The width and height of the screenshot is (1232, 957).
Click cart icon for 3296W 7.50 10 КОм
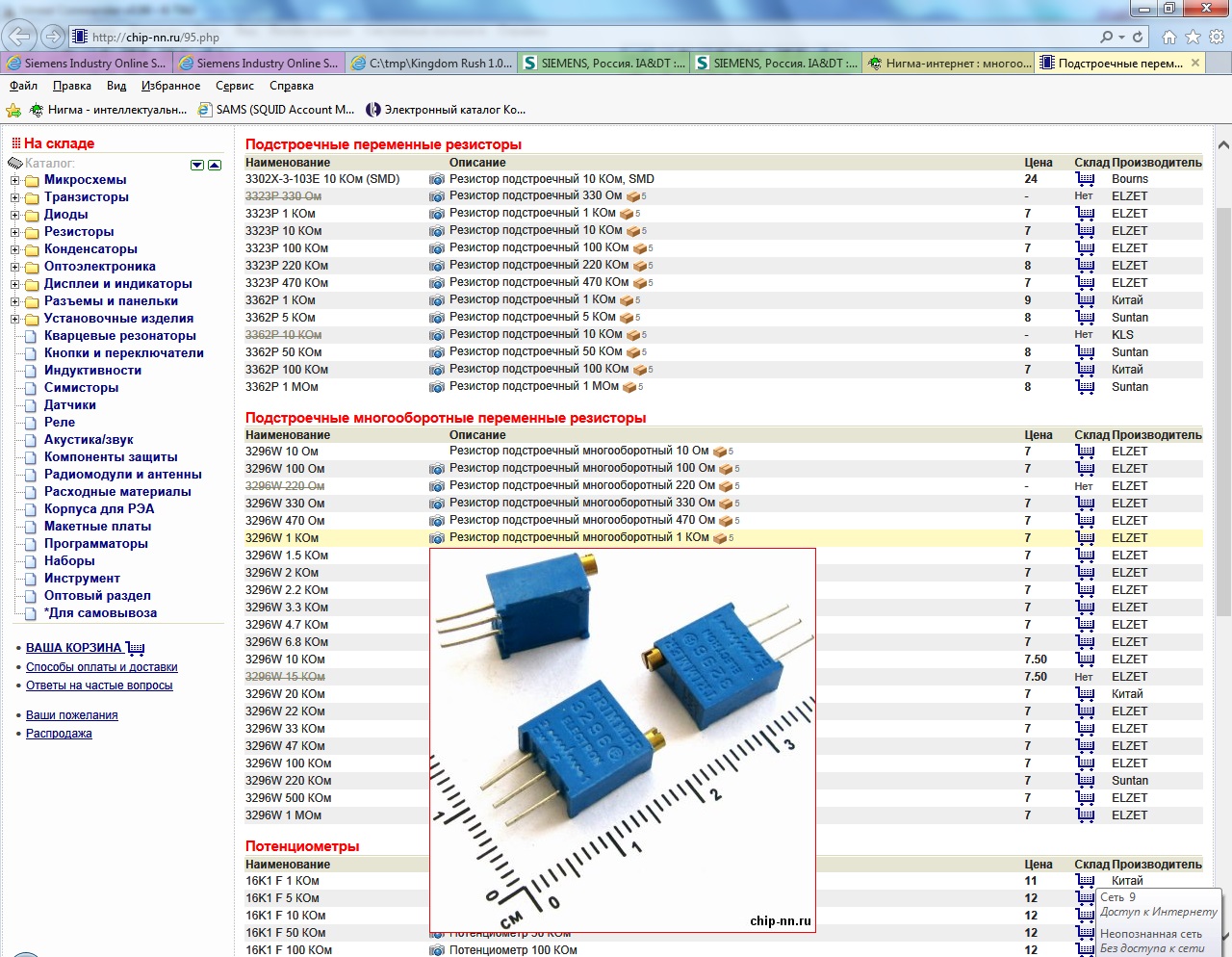coord(1085,660)
